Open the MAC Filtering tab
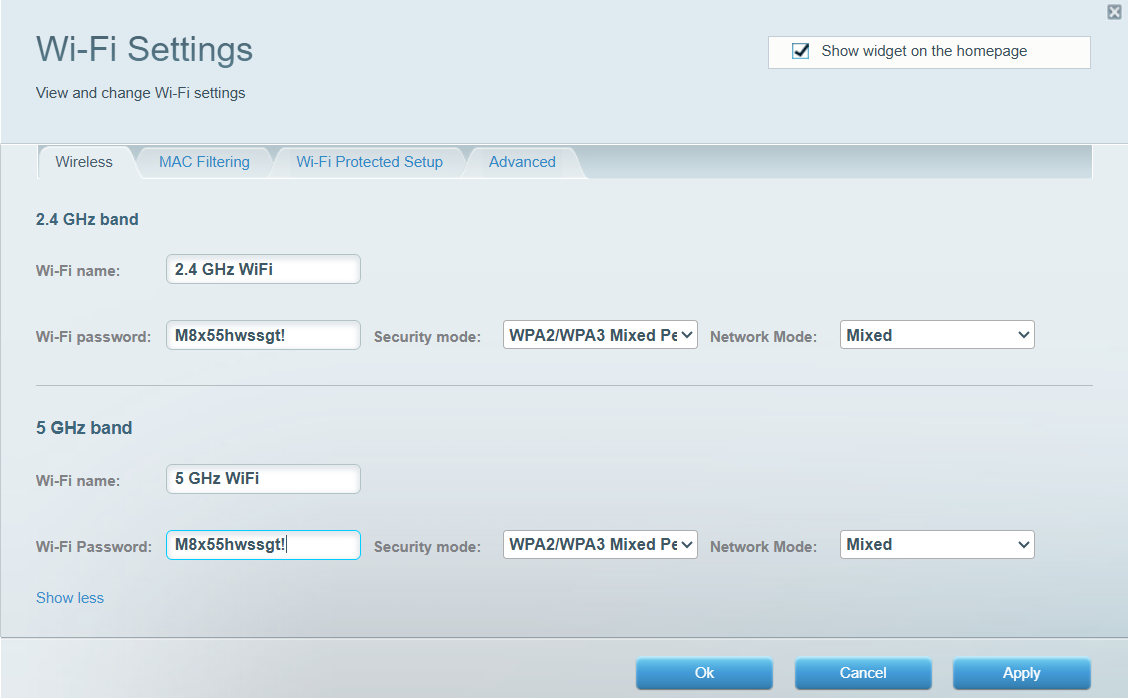1128x698 pixels. click(204, 162)
